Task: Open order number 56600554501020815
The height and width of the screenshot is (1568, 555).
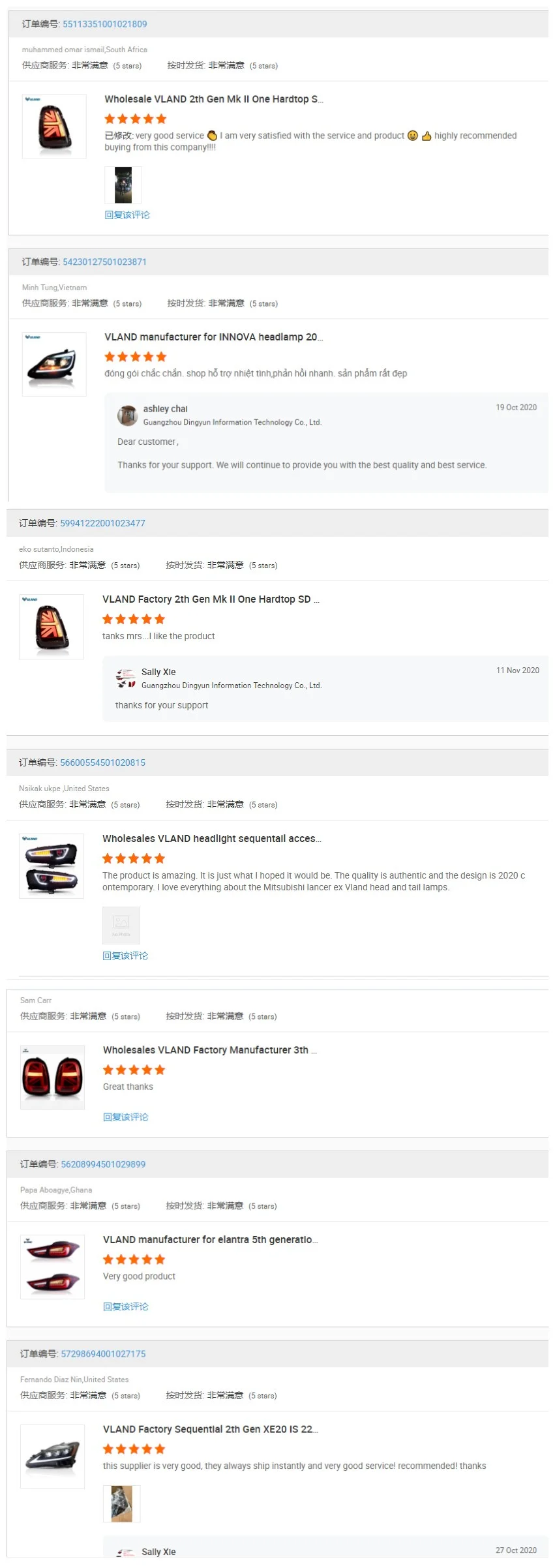Action: click(x=102, y=763)
